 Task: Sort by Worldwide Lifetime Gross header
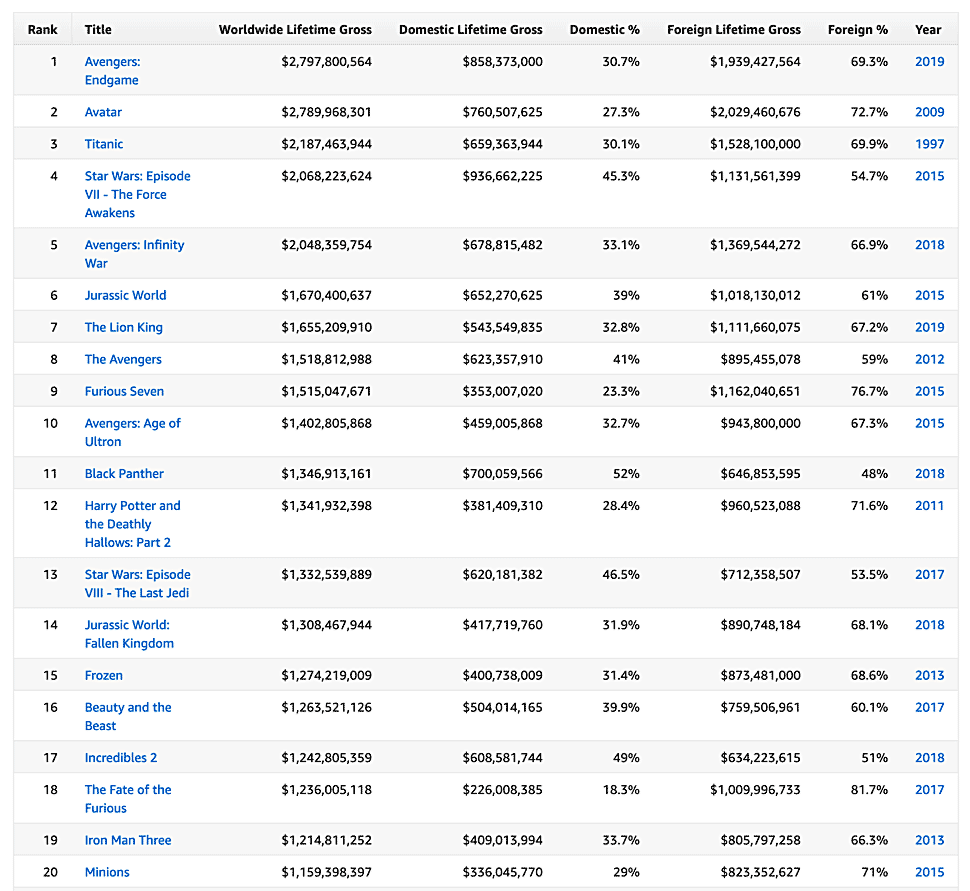click(x=295, y=30)
